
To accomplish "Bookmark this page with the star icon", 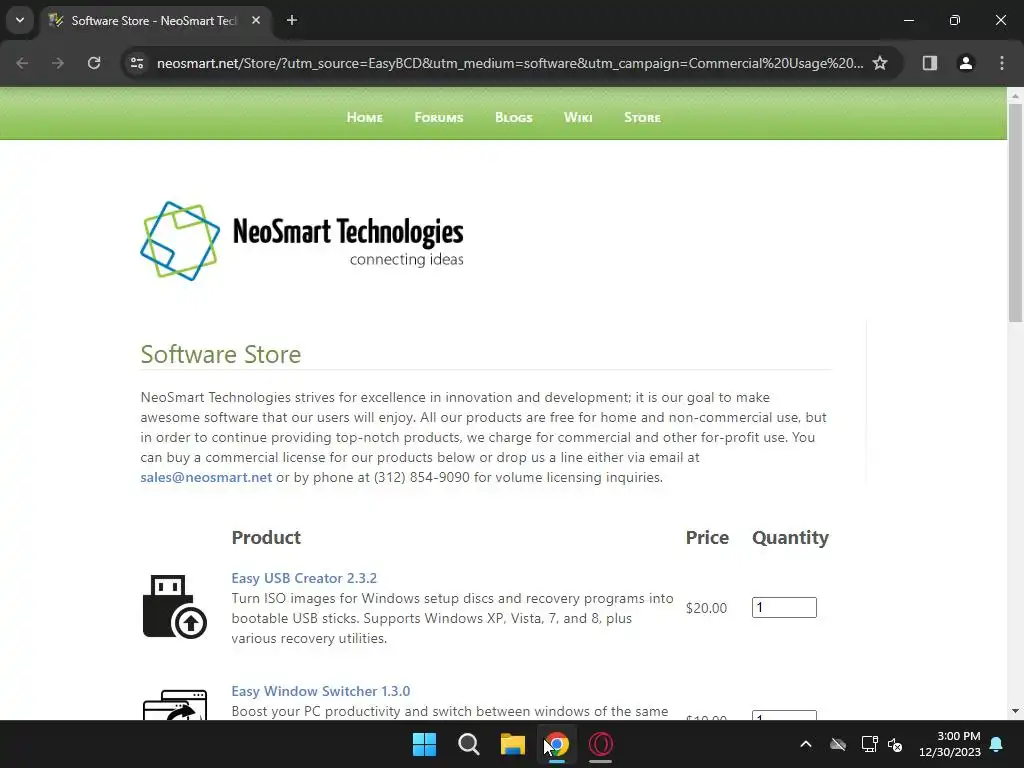I will pos(880,63).
